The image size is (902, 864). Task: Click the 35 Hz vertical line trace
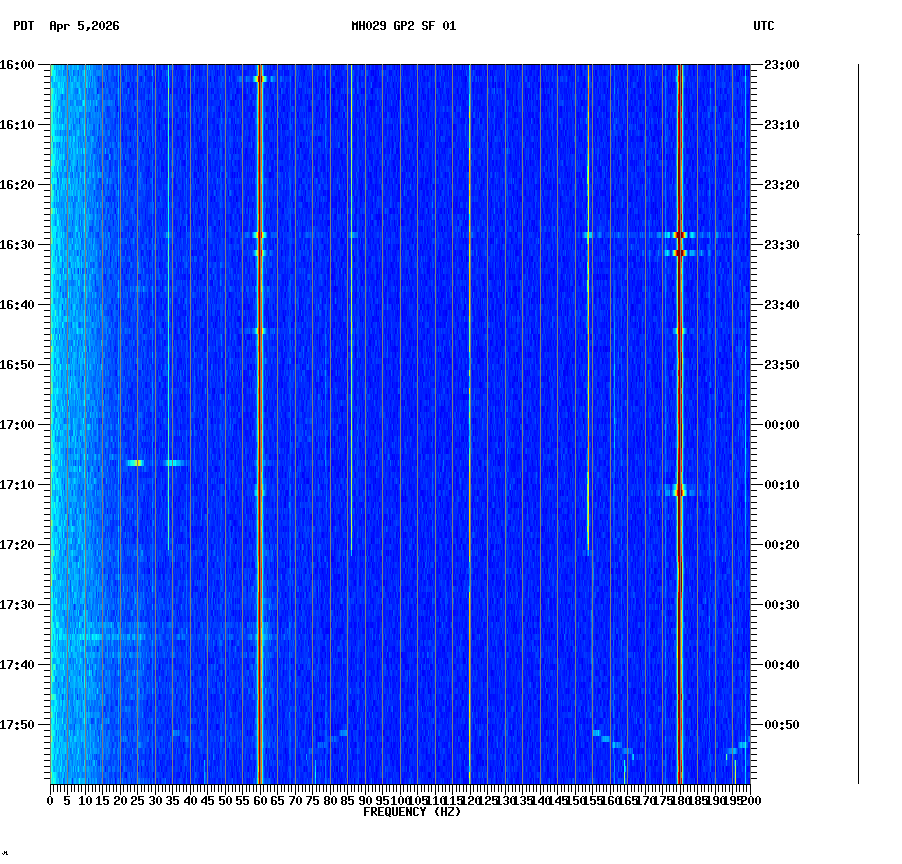click(x=170, y=400)
